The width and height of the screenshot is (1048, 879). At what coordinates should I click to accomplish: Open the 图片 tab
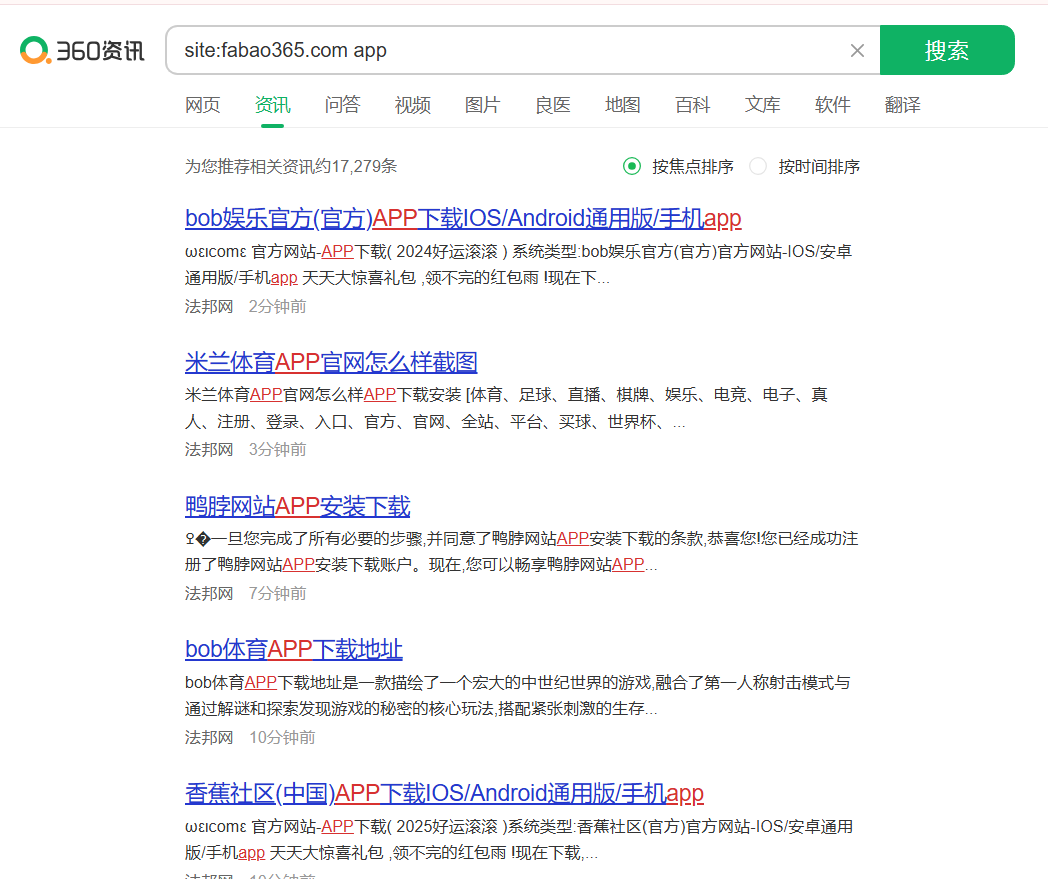tap(483, 105)
